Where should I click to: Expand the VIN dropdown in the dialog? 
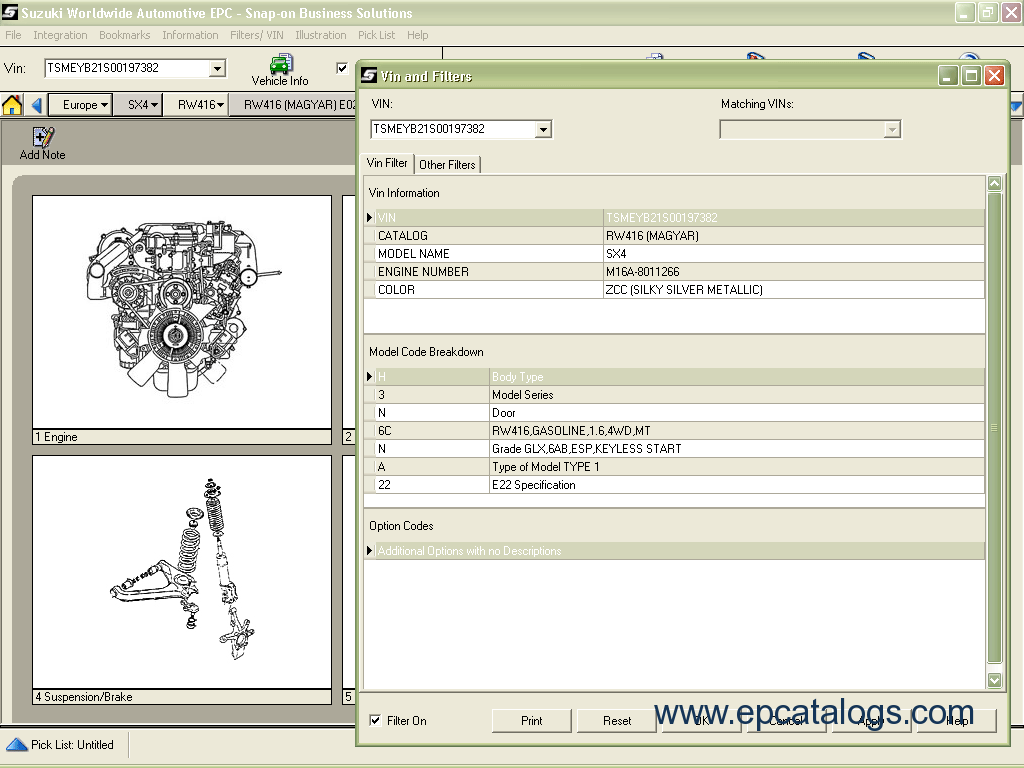(543, 129)
